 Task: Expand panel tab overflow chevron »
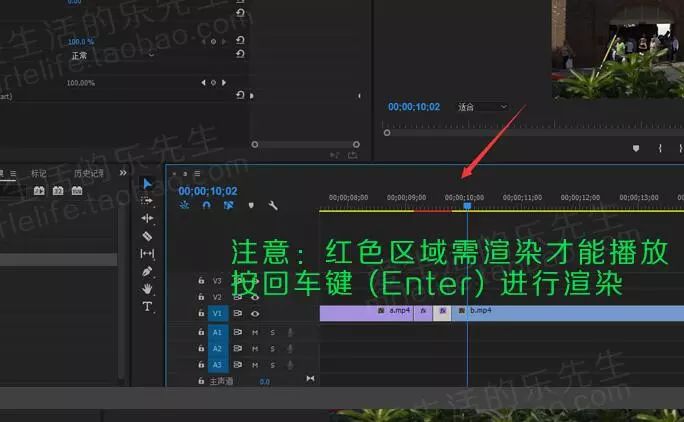(123, 173)
